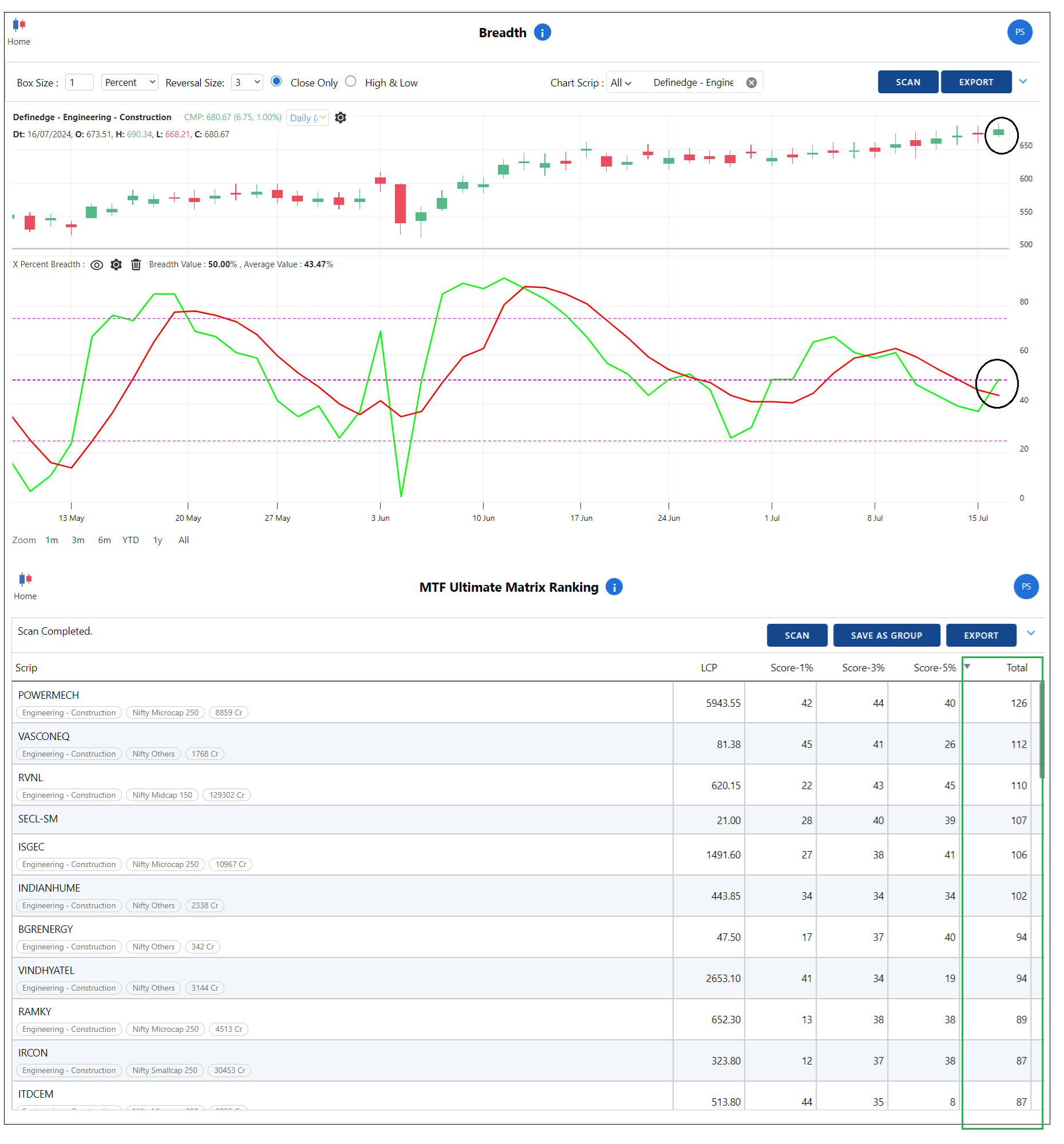
Task: Set chart zoom to 6m
Action: click(104, 540)
